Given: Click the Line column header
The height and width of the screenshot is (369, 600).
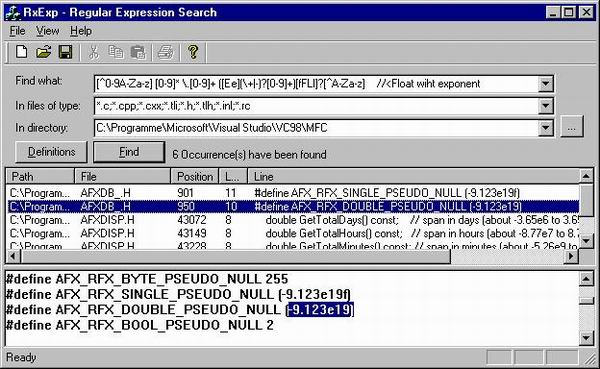Looking at the screenshot, I should pyautogui.click(x=413, y=176).
